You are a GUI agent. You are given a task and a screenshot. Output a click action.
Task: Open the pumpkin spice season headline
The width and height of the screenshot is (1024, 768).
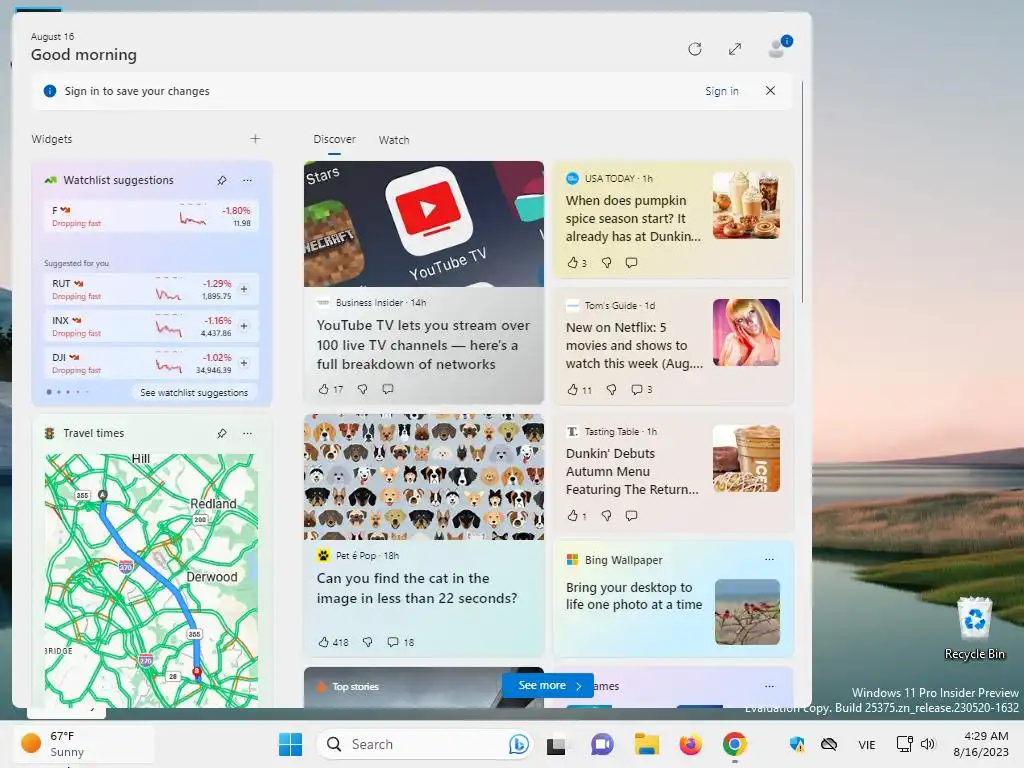(x=633, y=219)
